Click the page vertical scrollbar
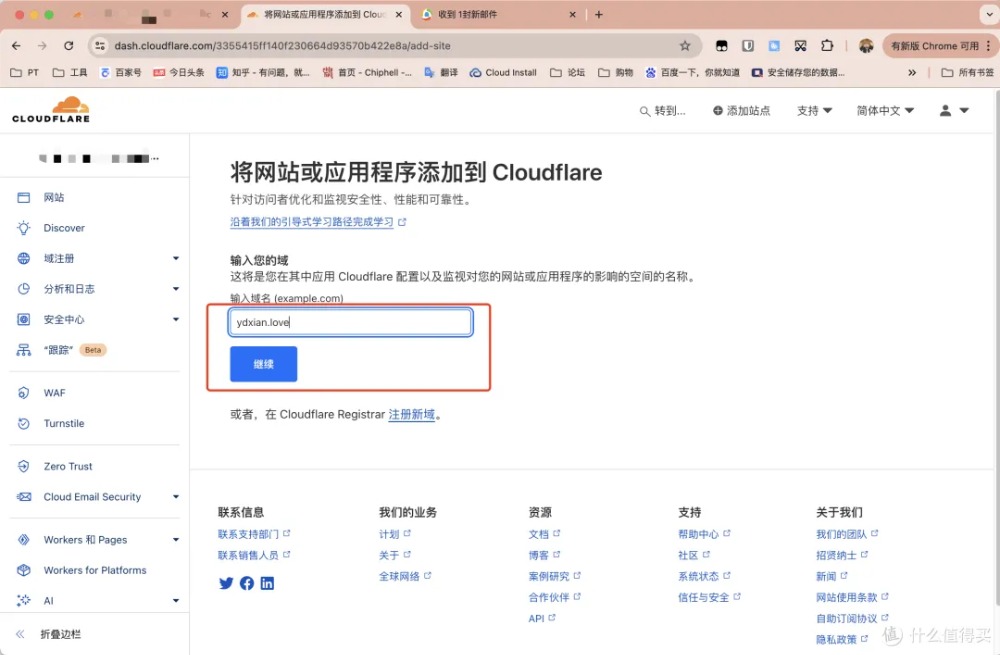Image resolution: width=1000 pixels, height=655 pixels. point(996,348)
